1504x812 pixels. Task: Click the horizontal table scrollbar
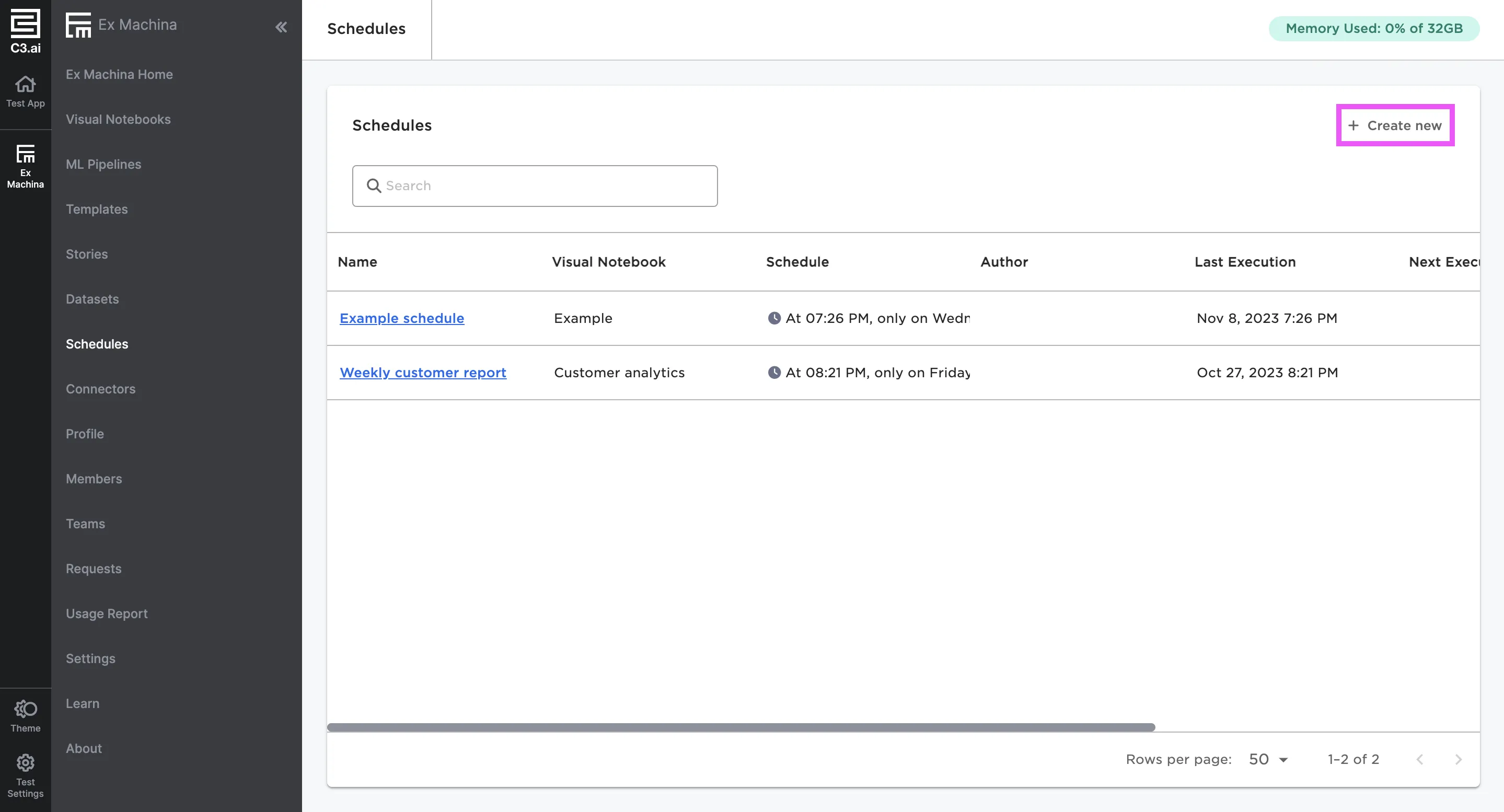click(x=741, y=727)
